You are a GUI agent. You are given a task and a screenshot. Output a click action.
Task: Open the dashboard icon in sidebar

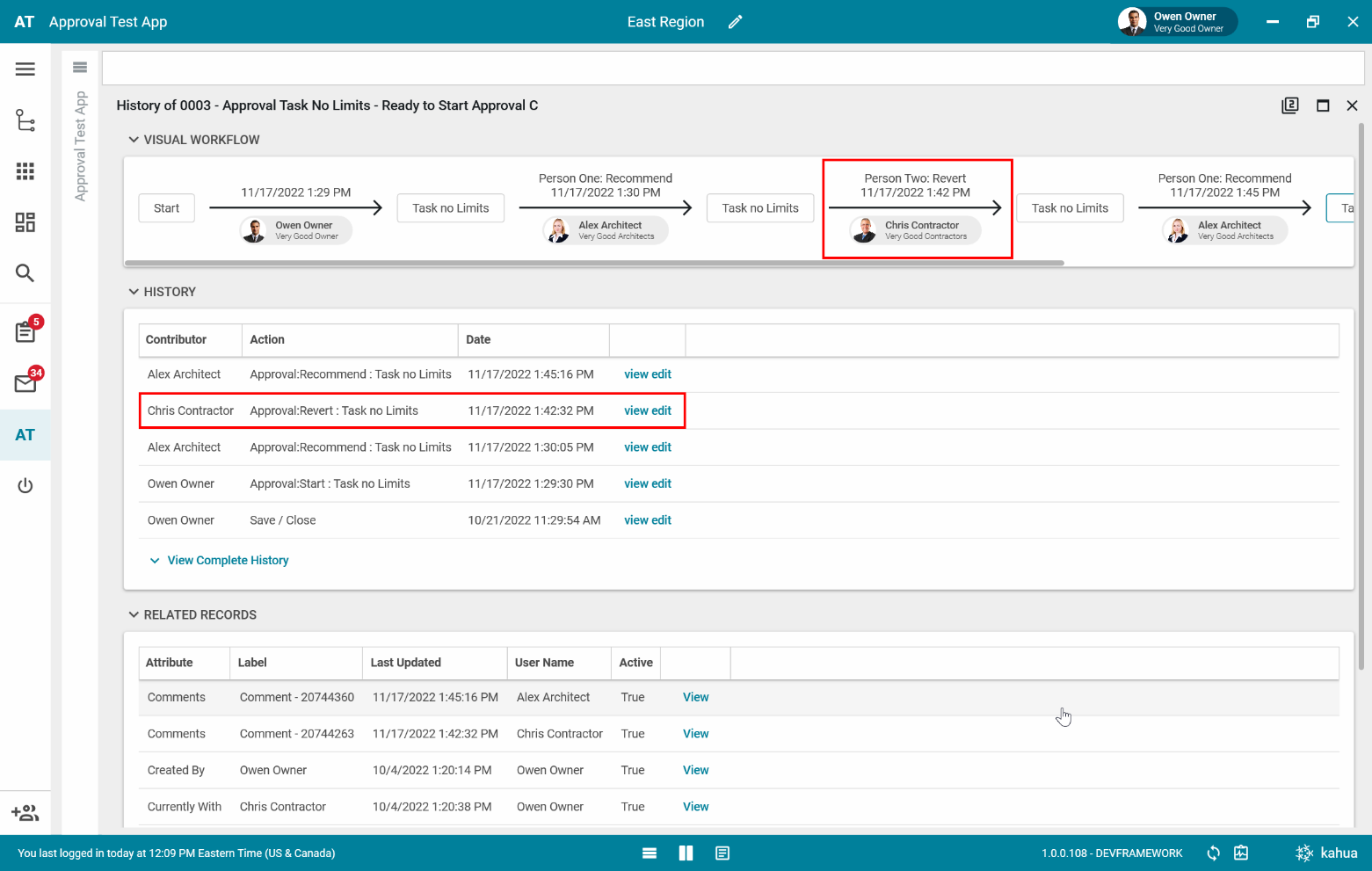click(25, 222)
